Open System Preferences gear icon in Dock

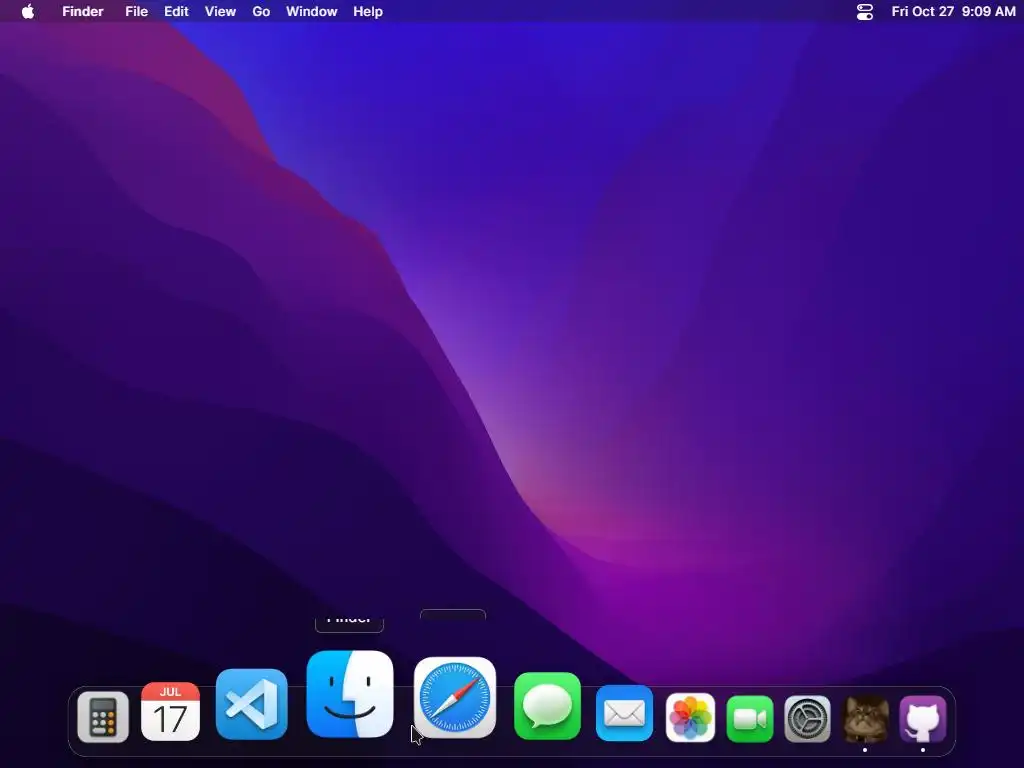coord(807,719)
